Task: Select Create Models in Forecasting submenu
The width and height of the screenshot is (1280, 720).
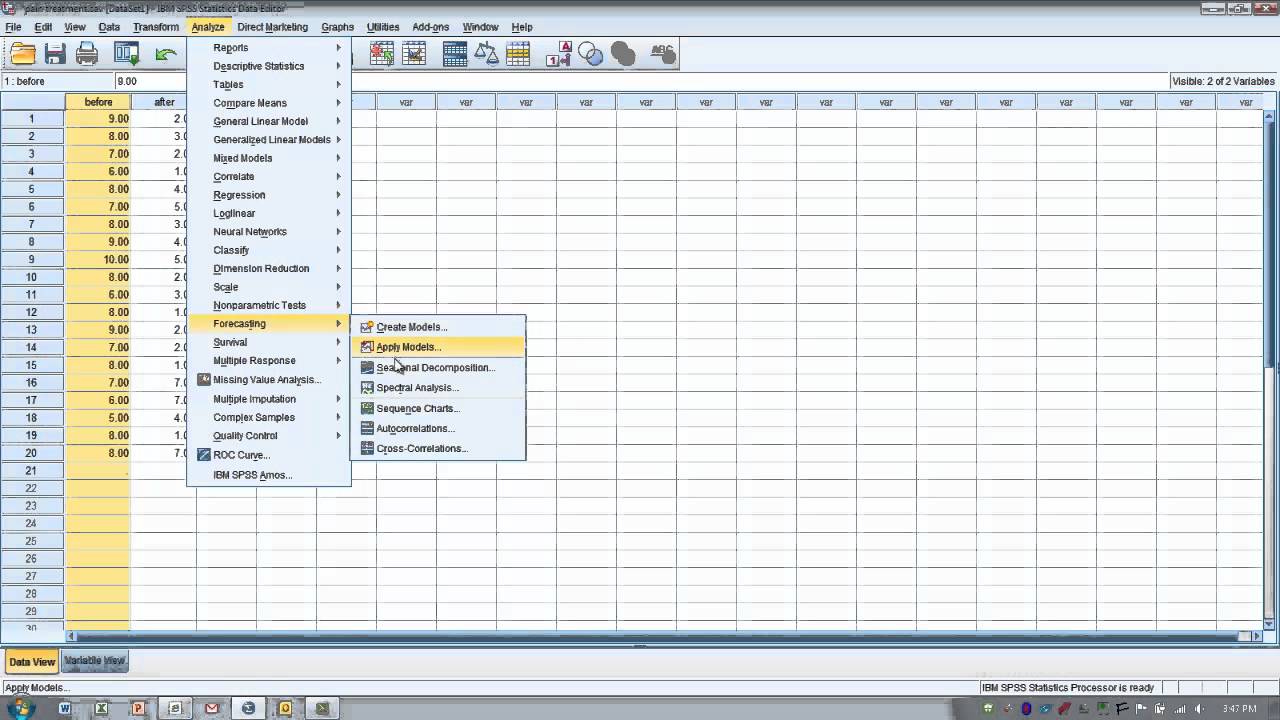Action: 438,327
